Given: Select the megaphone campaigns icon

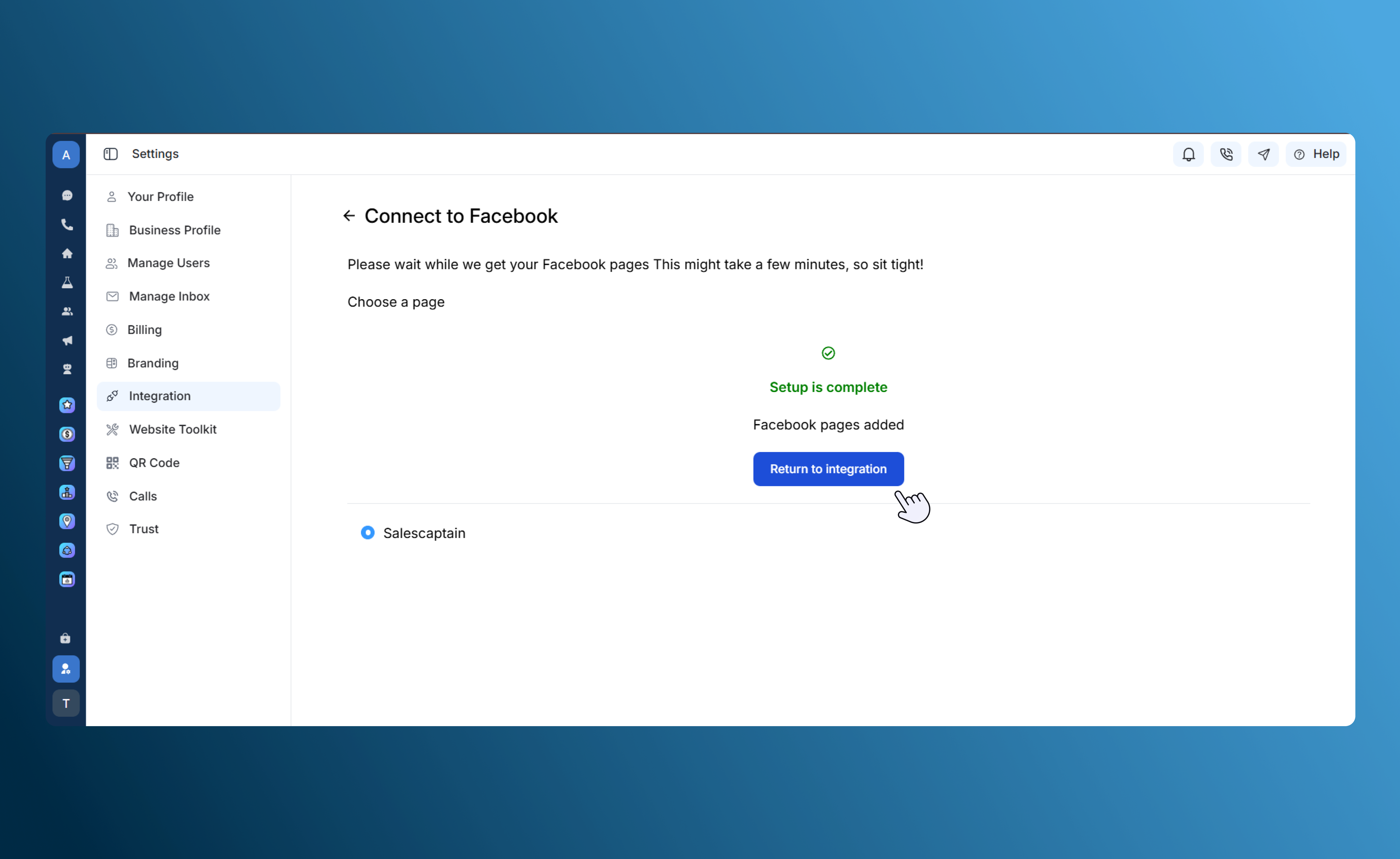Looking at the screenshot, I should (67, 341).
